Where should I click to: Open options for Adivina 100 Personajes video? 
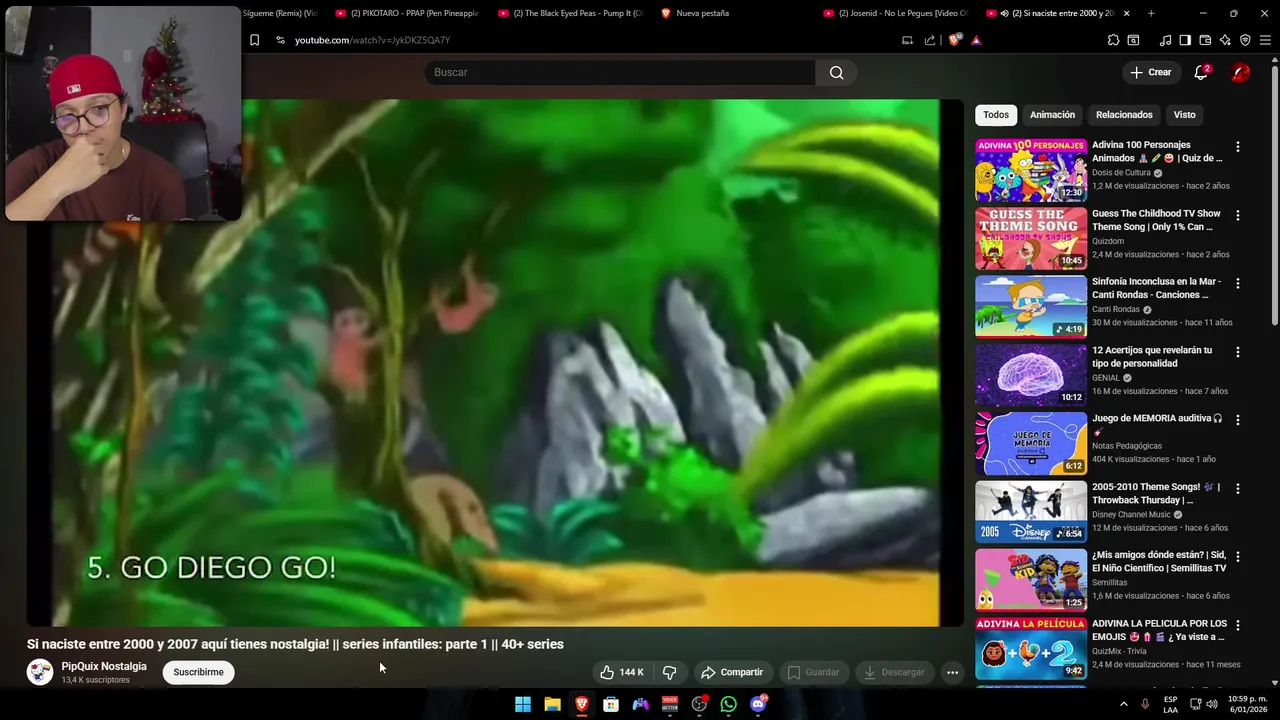click(1237, 147)
